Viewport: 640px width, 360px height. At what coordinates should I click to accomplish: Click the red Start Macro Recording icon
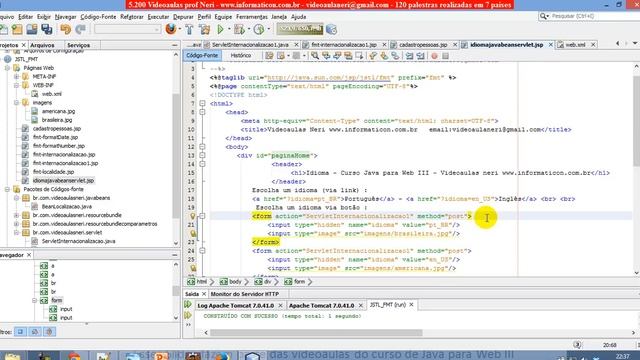(x=434, y=56)
